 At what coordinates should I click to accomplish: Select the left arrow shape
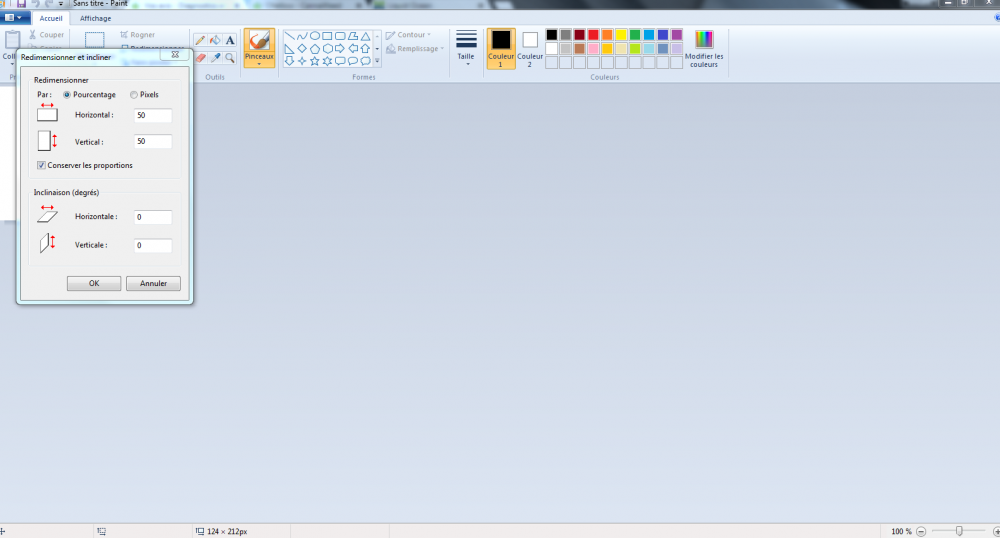[x=353, y=48]
